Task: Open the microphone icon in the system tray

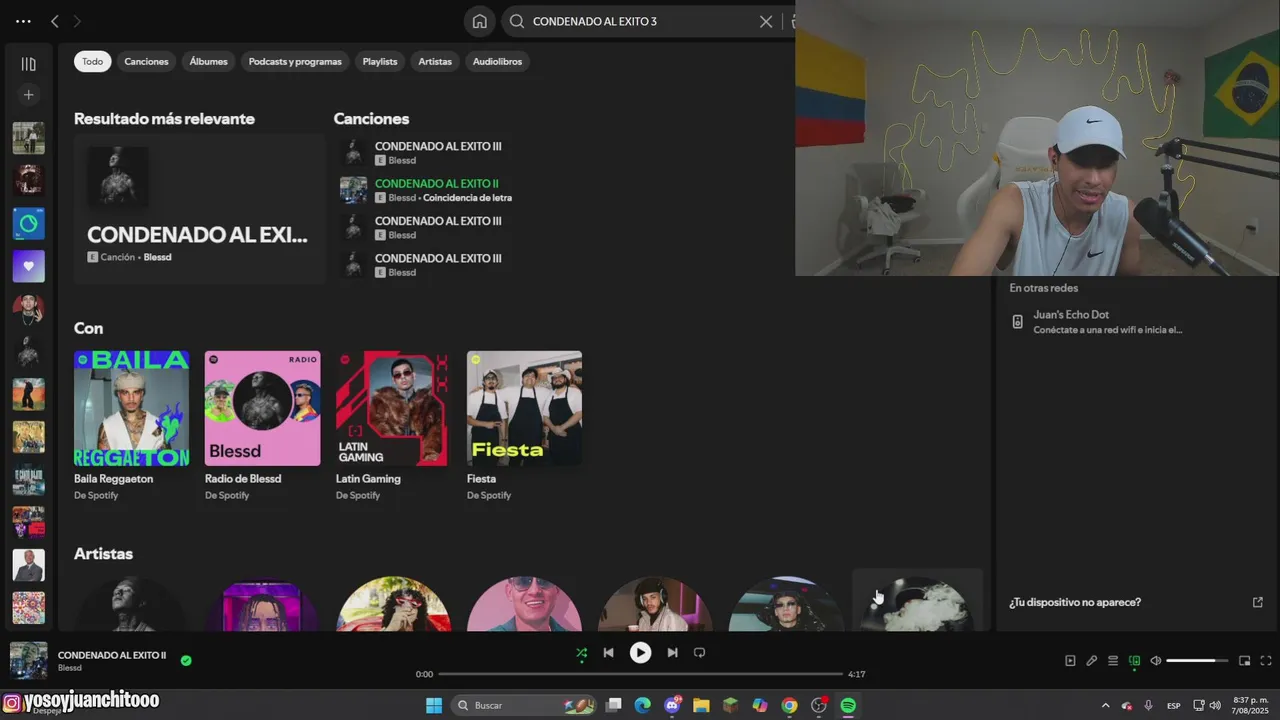Action: click(x=1148, y=706)
